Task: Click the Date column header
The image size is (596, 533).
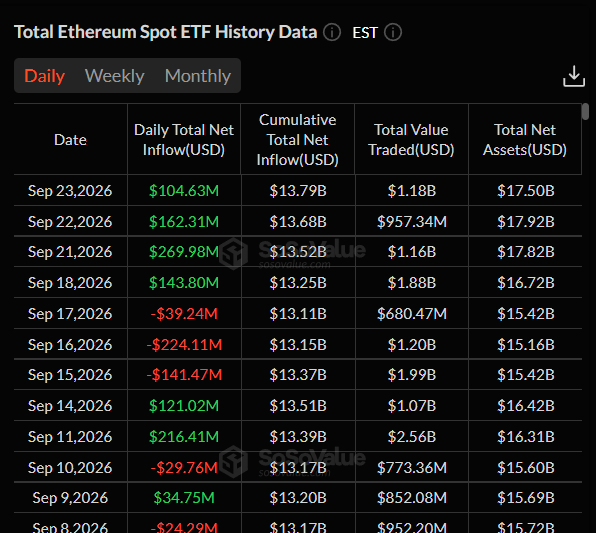Action: point(70,140)
